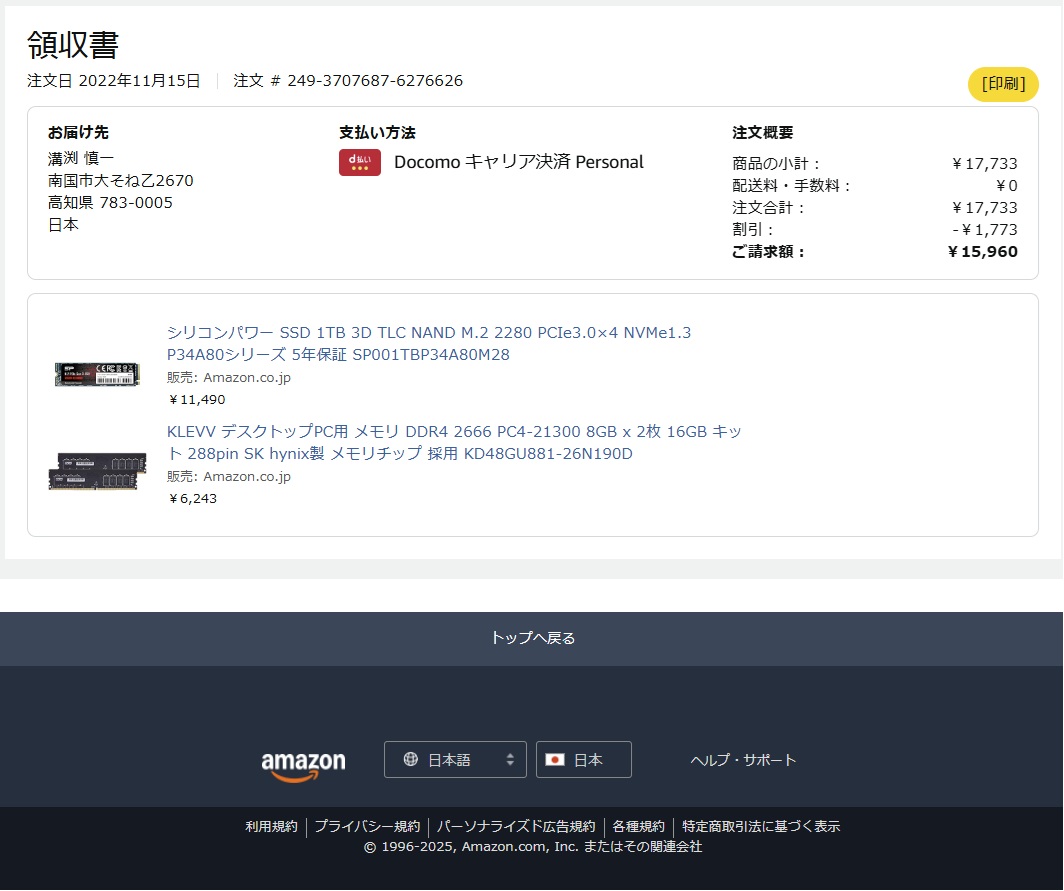Click the SSD product thumbnail image
Image resolution: width=1064 pixels, height=891 pixels.
[x=97, y=373]
